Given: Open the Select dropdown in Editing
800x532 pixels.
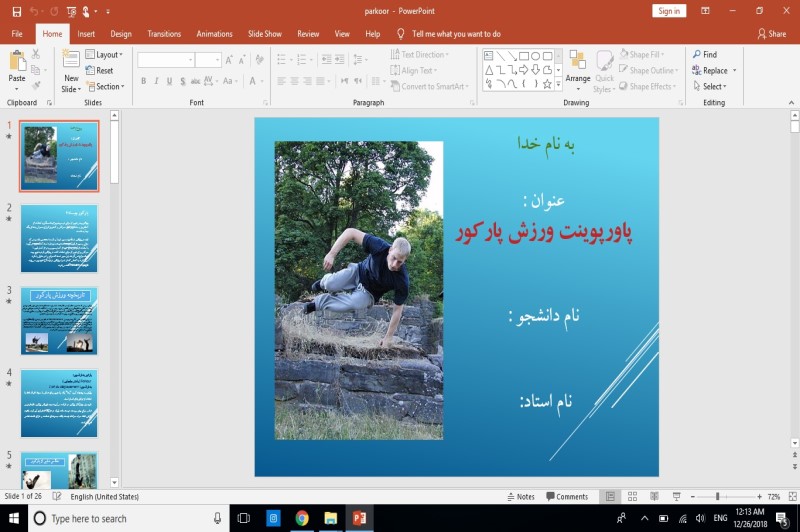Looking at the screenshot, I should point(715,87).
